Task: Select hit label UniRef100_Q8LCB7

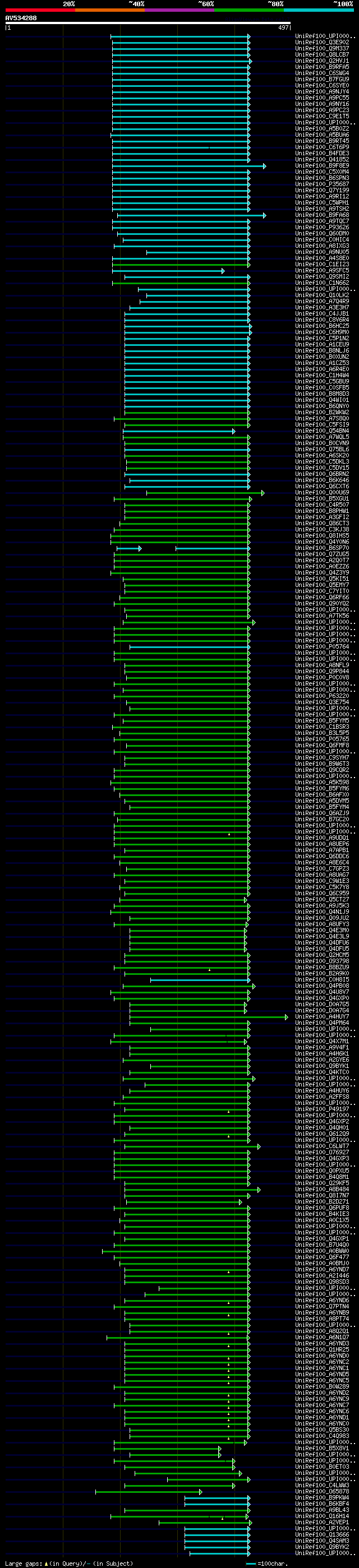Action: [x=323, y=55]
